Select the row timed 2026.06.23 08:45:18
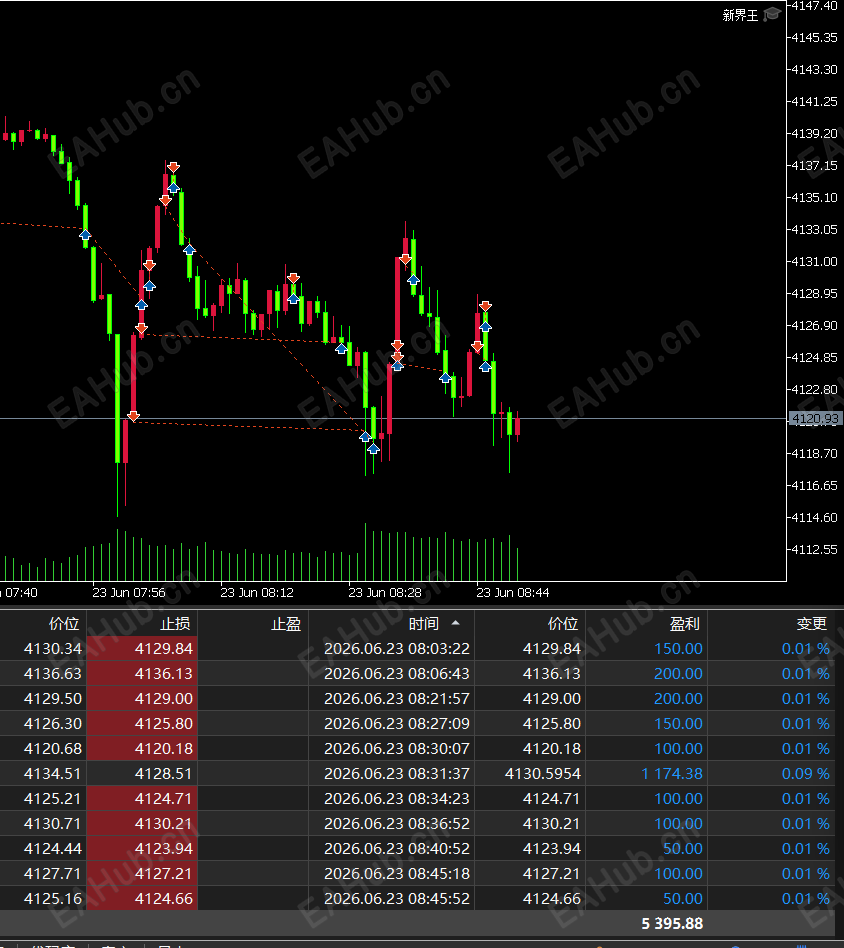Image resolution: width=844 pixels, height=948 pixels. (x=417, y=874)
